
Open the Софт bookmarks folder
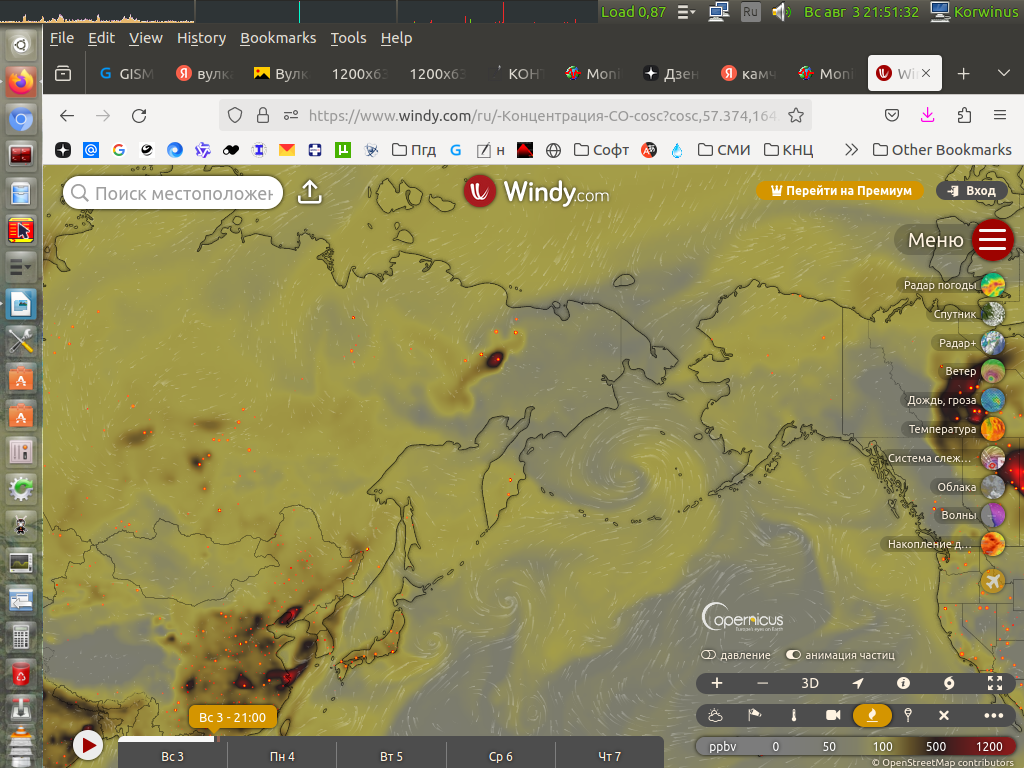[x=601, y=150]
